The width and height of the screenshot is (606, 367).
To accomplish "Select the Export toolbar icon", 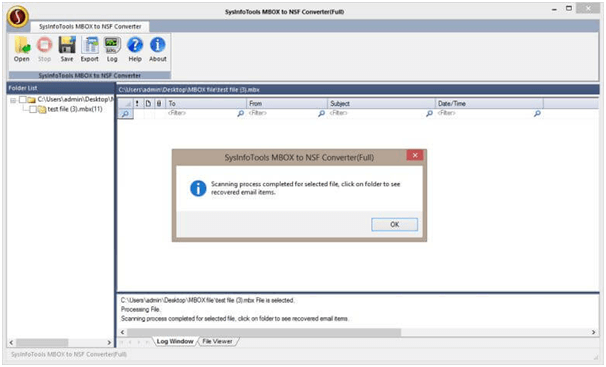I will tap(90, 49).
